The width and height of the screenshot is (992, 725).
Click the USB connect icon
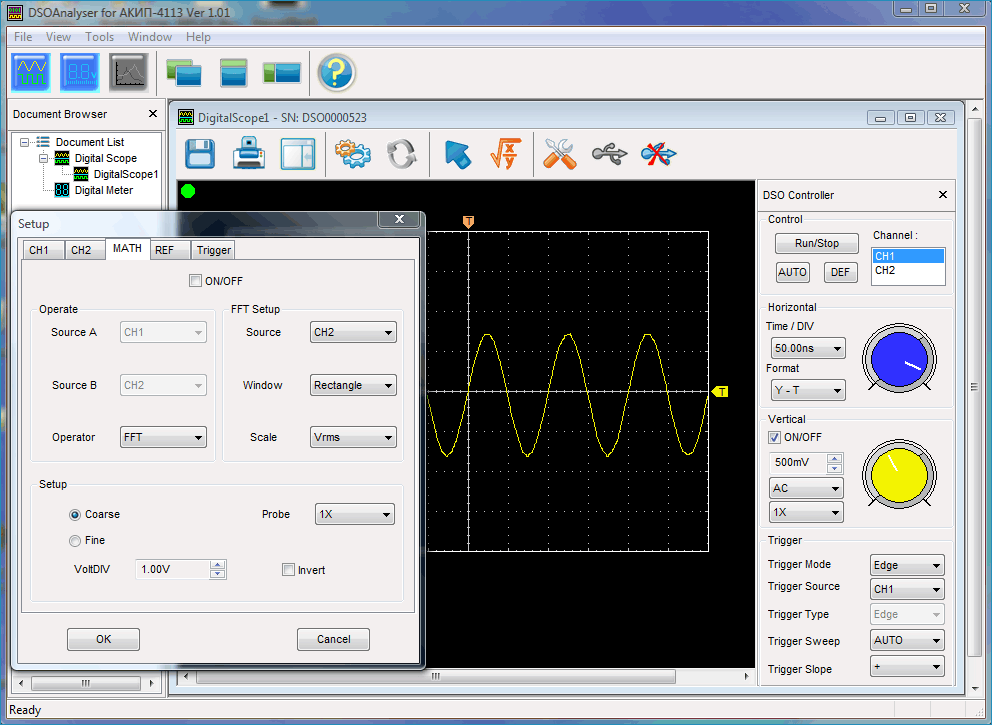(x=609, y=154)
